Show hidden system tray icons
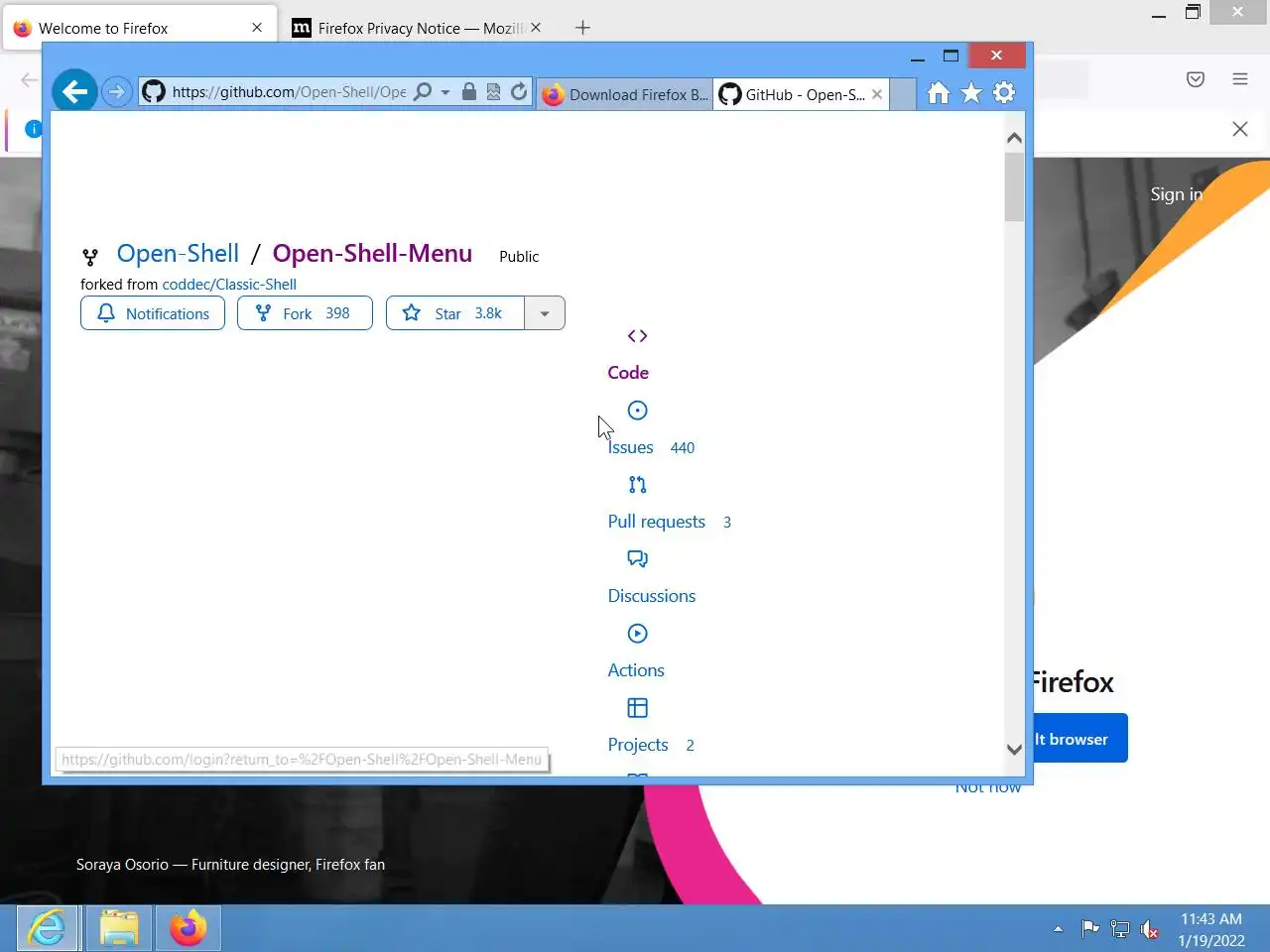The width and height of the screenshot is (1270, 952). point(1058,929)
